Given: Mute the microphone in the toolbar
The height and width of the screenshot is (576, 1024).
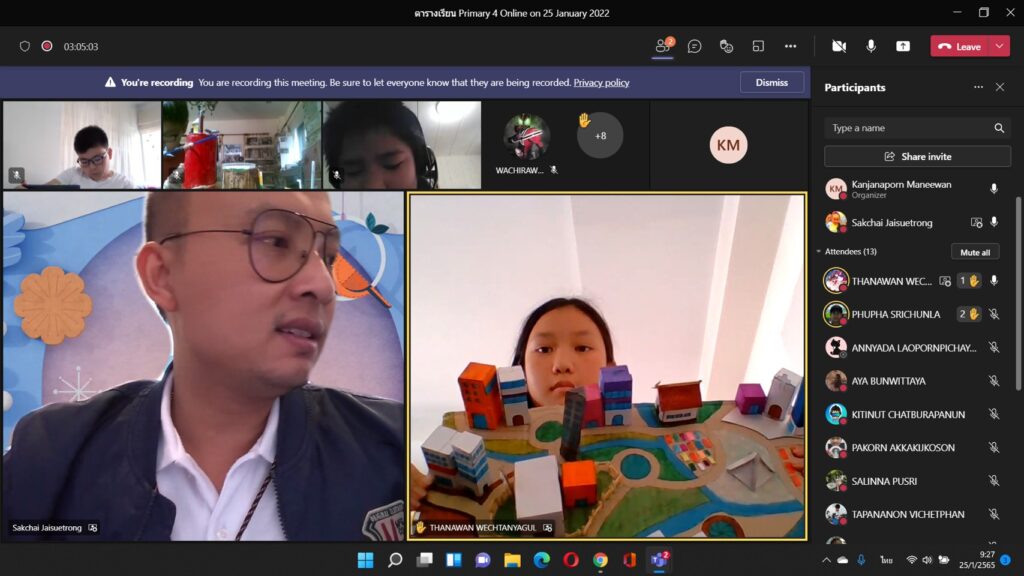Looking at the screenshot, I should coord(871,46).
